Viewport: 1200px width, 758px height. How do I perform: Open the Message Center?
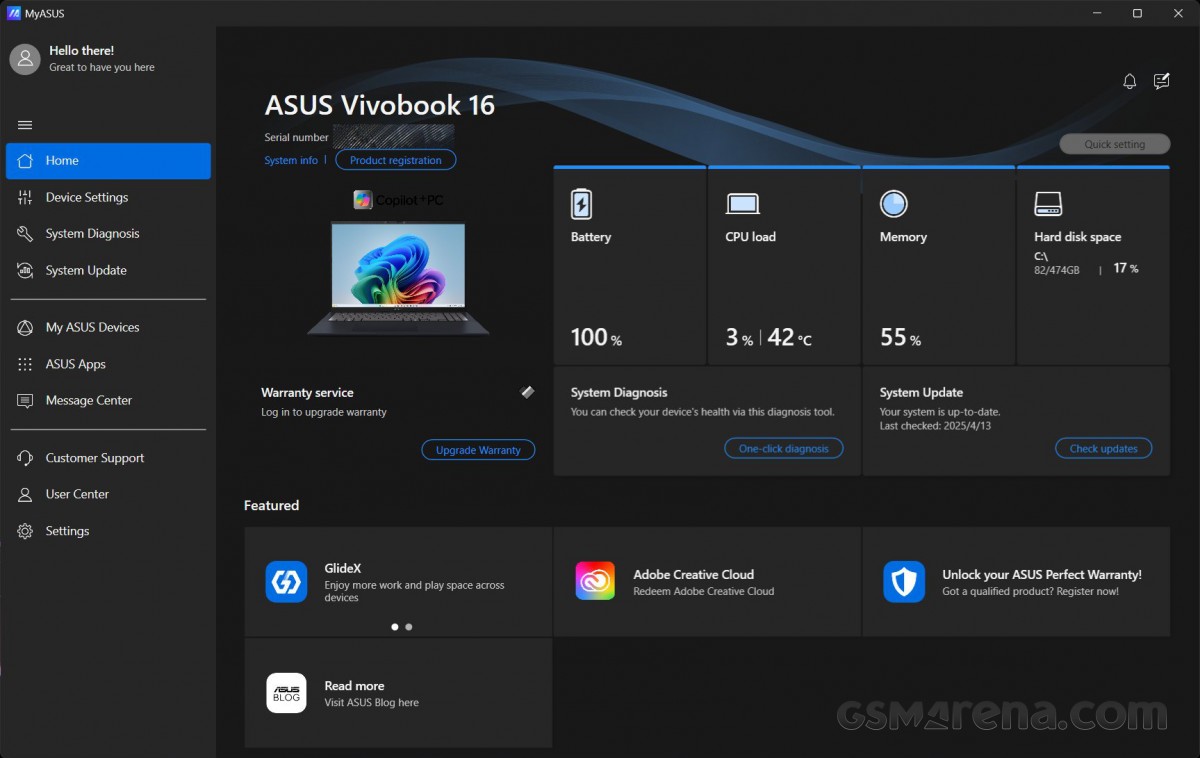[88, 400]
